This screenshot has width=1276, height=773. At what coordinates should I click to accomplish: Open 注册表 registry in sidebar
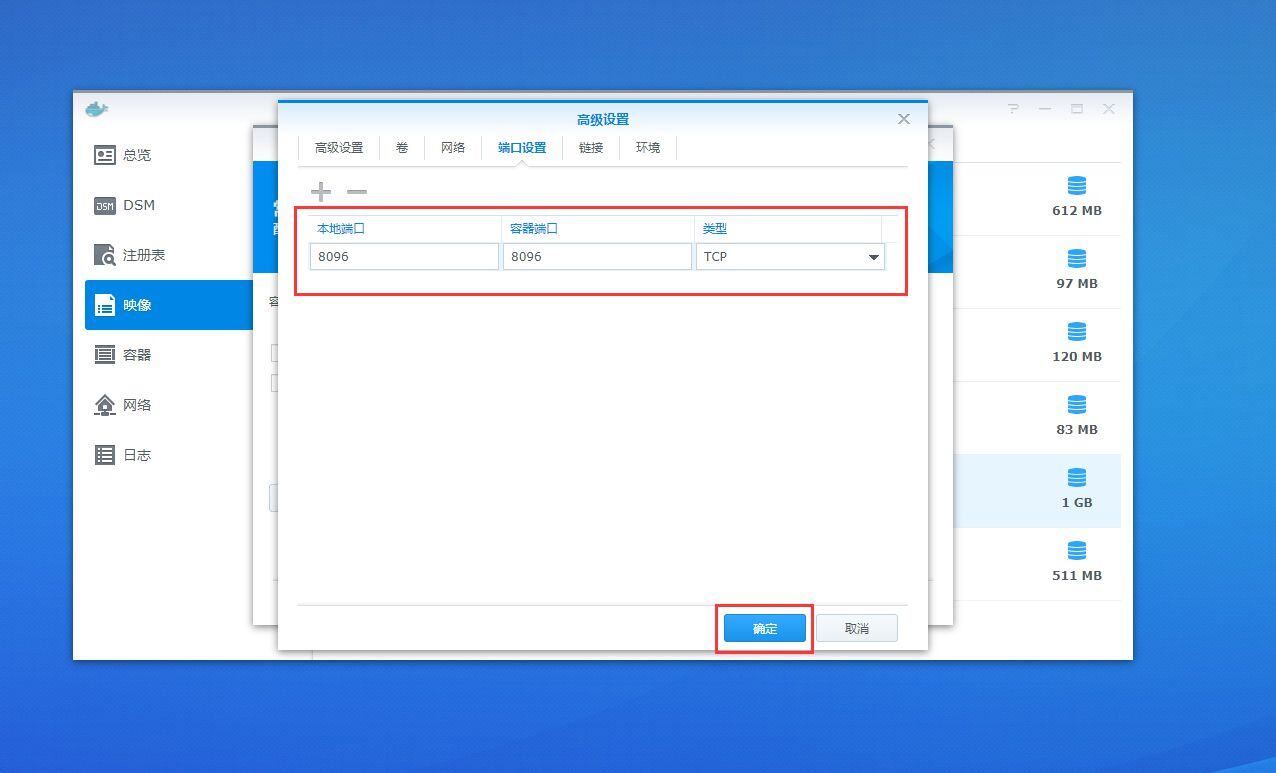(x=143, y=255)
